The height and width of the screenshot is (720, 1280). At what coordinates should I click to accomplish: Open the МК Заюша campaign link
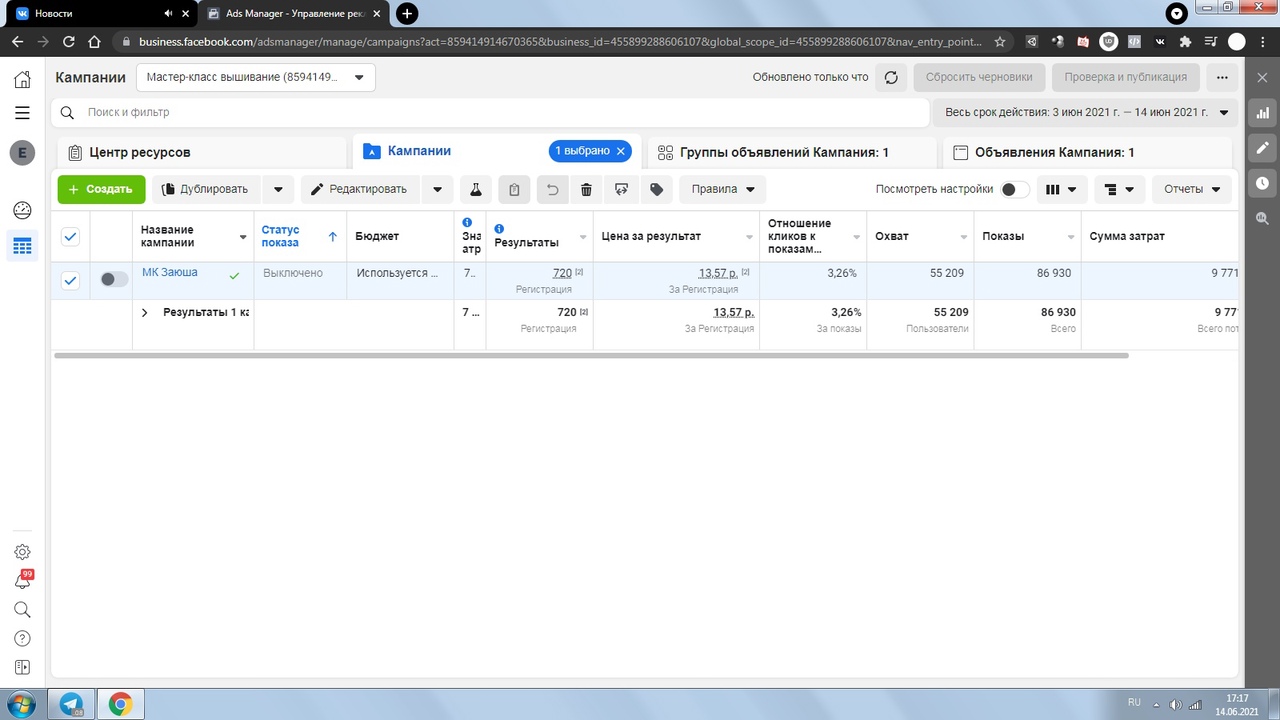click(x=170, y=272)
